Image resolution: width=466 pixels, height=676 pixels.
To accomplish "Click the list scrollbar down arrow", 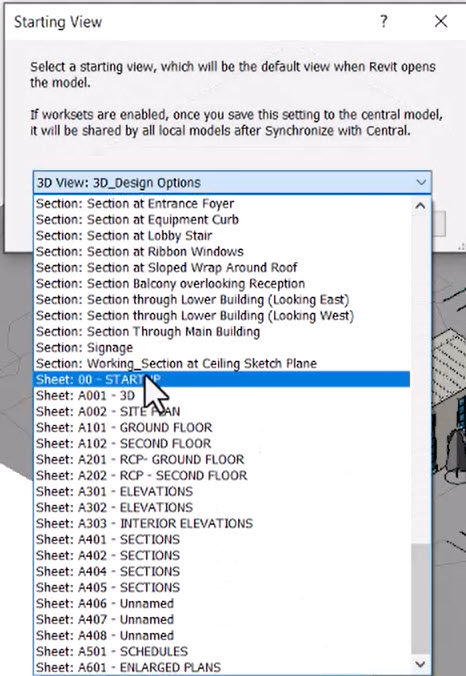I will [x=420, y=664].
